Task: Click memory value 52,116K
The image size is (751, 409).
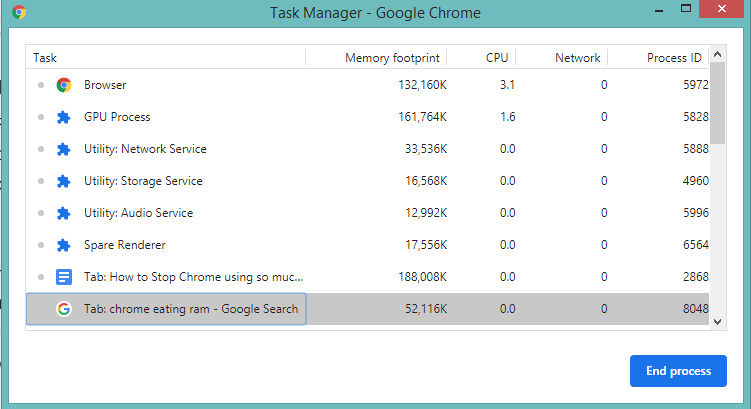Action: [x=426, y=309]
